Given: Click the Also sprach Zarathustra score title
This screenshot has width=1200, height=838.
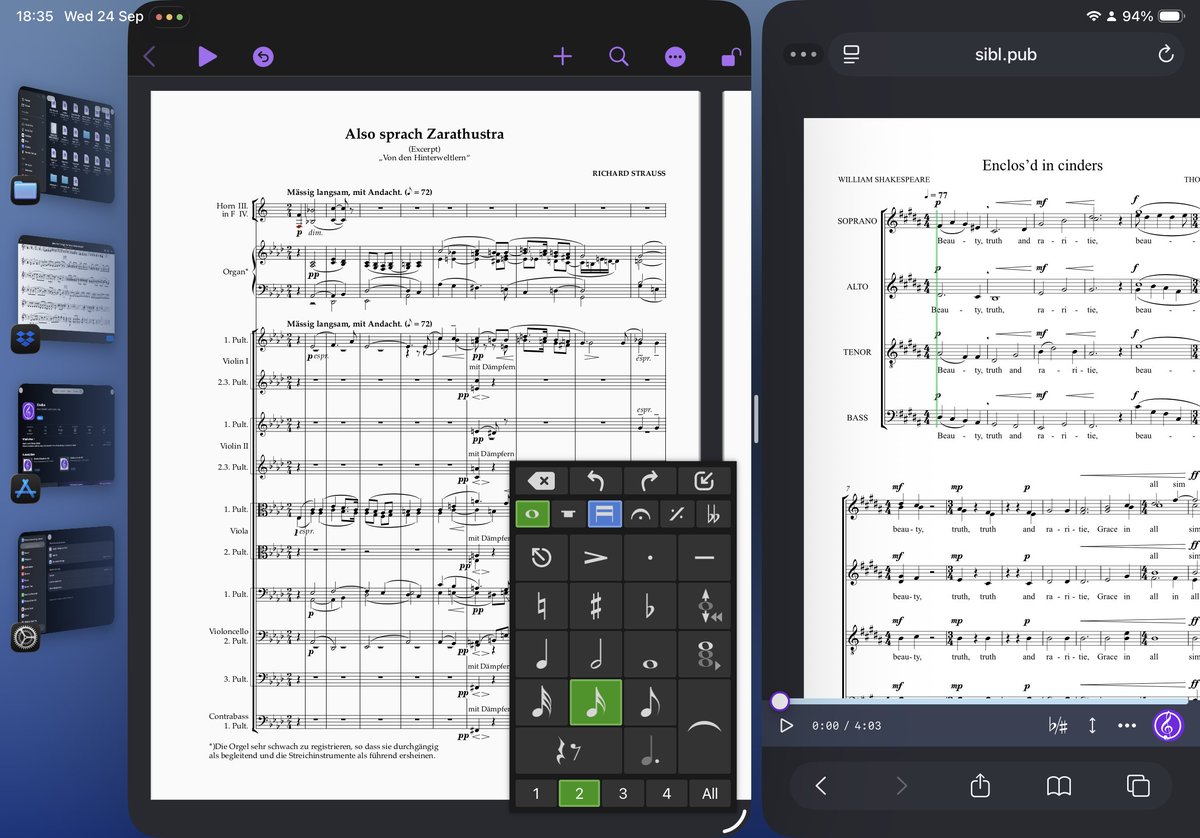Looking at the screenshot, I should point(424,134).
